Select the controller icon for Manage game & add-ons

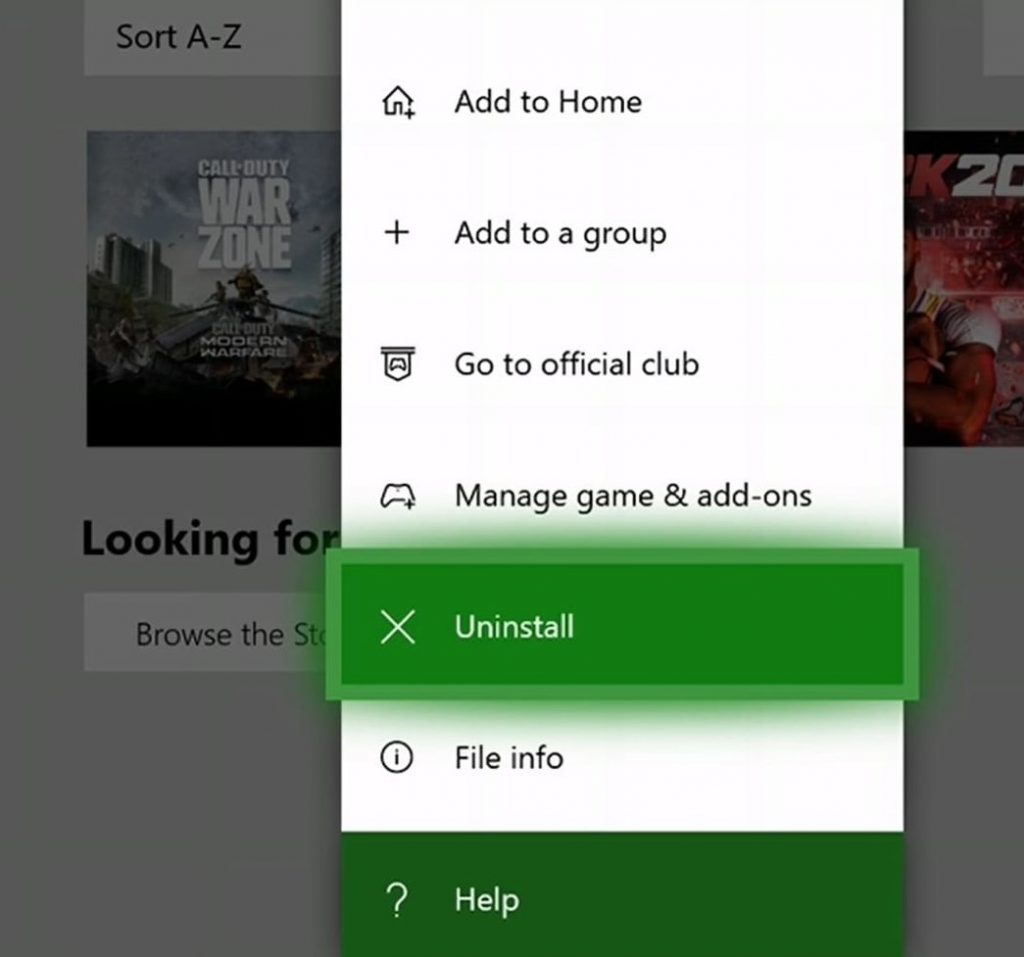coord(398,494)
